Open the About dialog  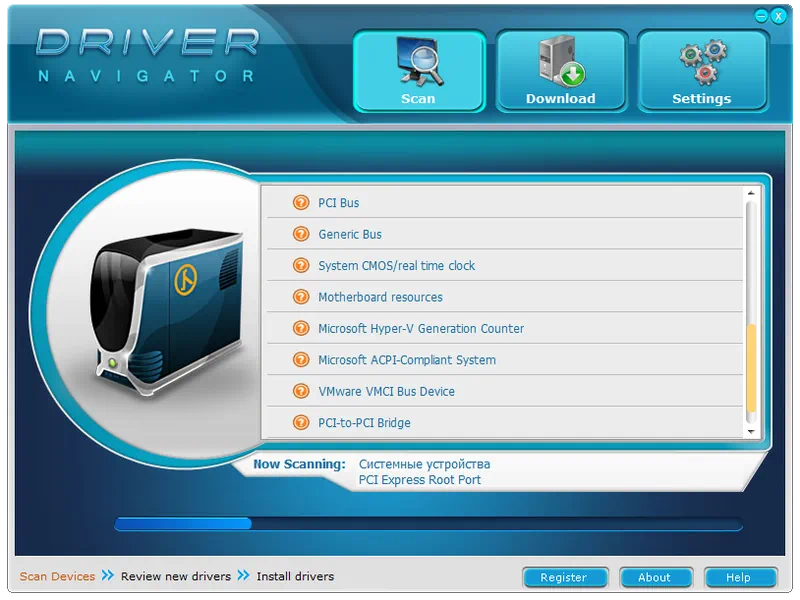[x=656, y=577]
